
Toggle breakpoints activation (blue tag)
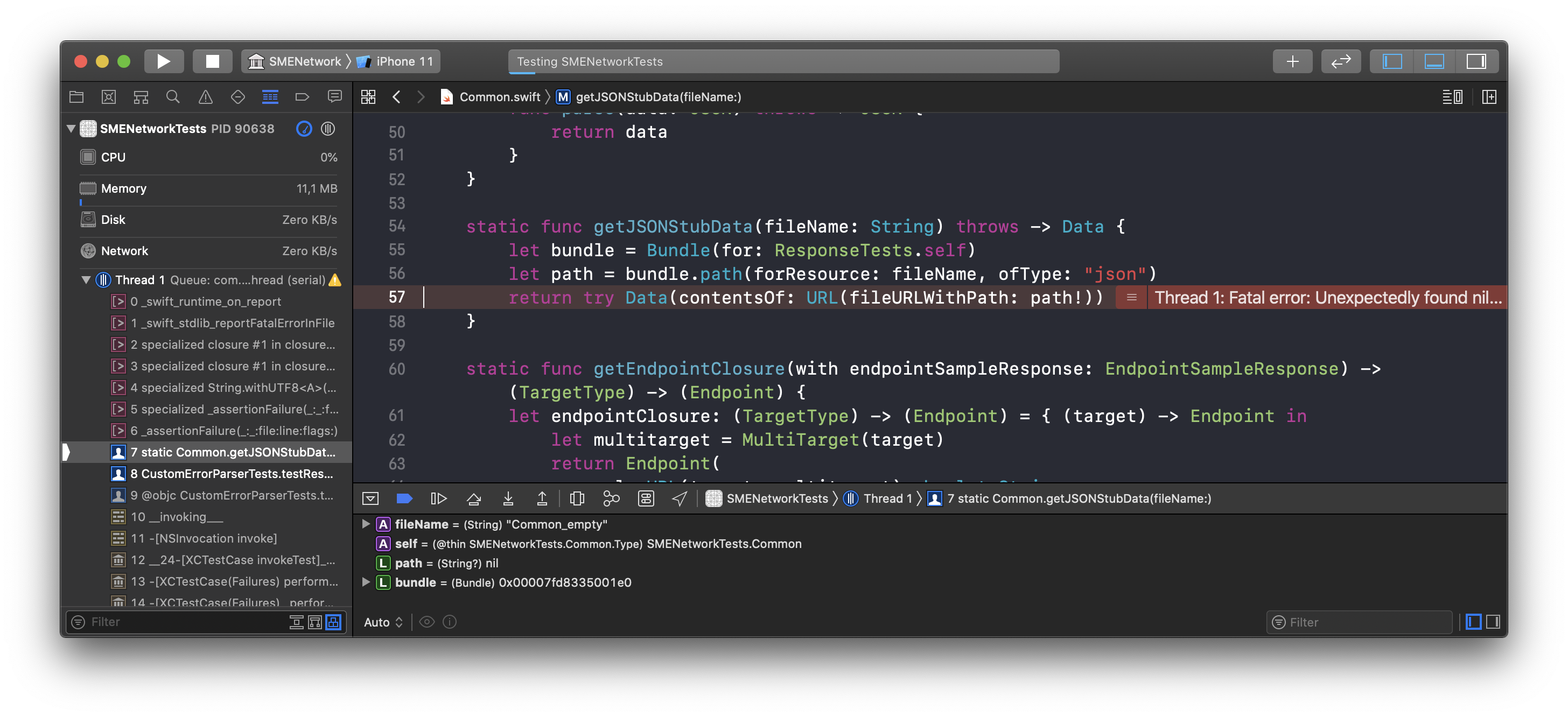(x=405, y=498)
